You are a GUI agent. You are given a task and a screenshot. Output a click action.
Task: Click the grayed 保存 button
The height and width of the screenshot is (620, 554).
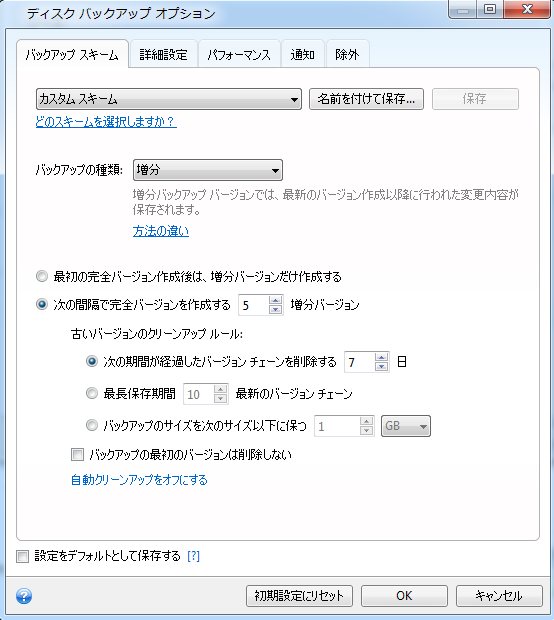475,99
